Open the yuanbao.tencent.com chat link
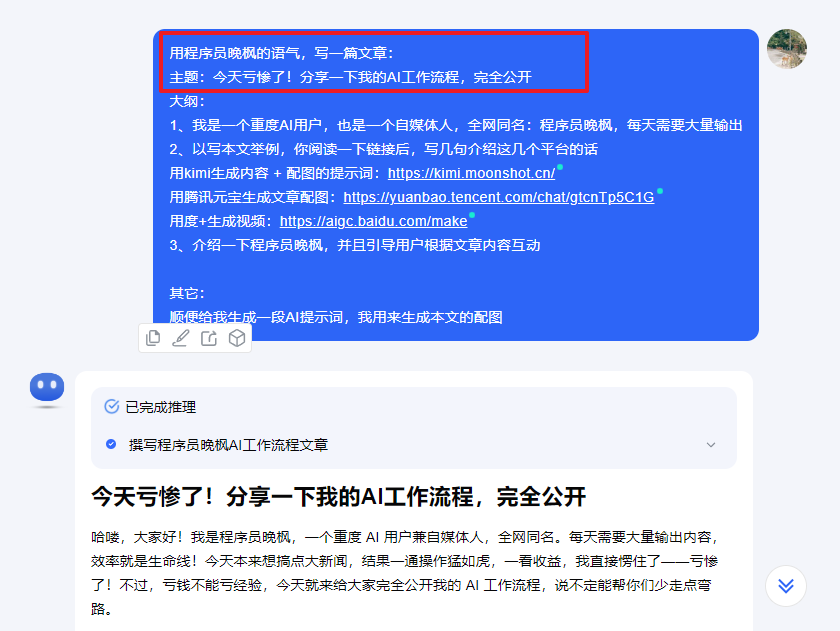 pyautogui.click(x=498, y=197)
